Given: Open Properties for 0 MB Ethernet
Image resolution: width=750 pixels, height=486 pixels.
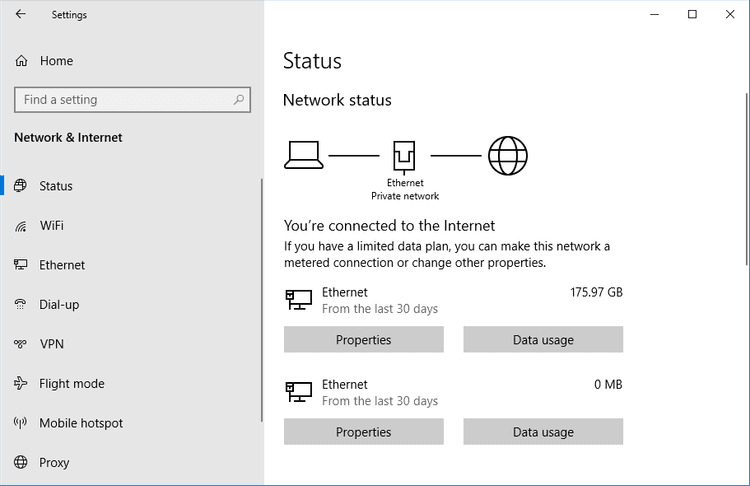Looking at the screenshot, I should point(363,432).
